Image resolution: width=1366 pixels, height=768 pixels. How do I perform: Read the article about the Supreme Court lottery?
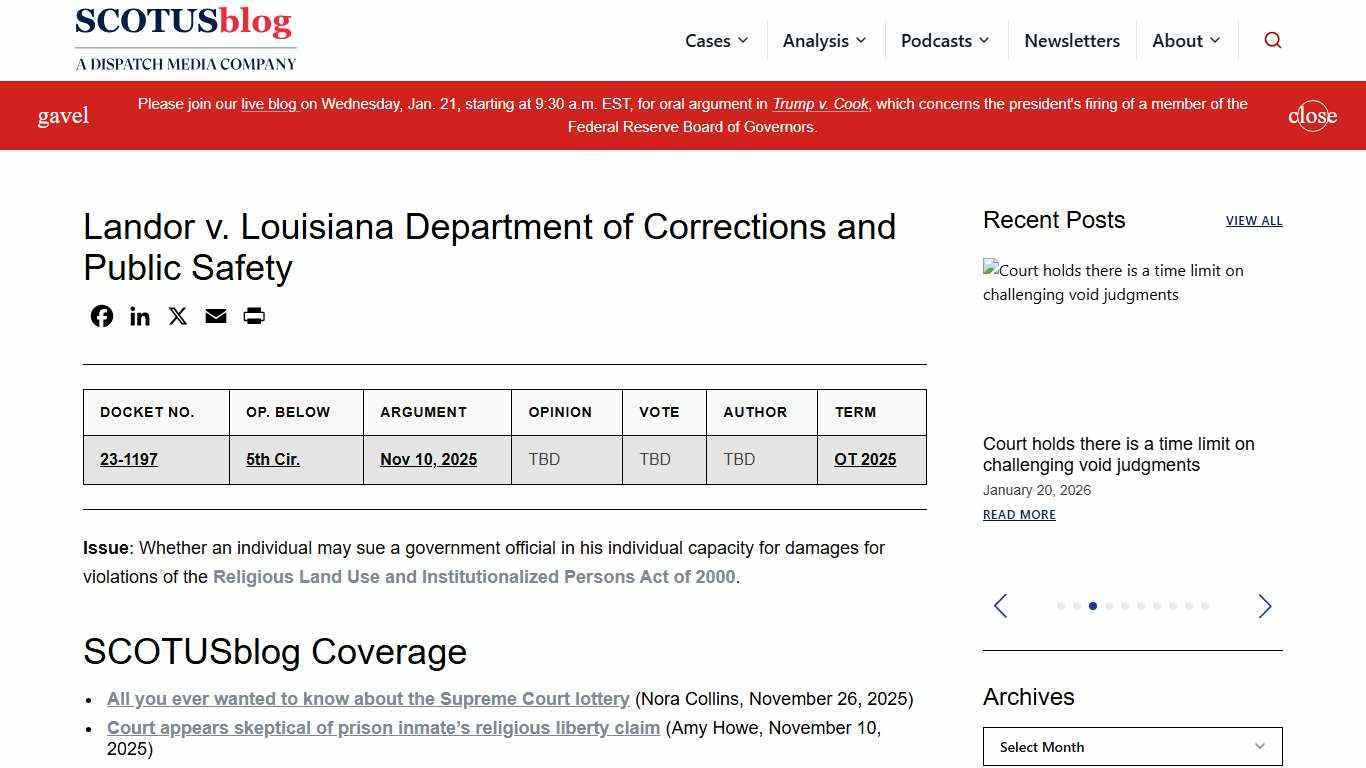pyautogui.click(x=368, y=699)
